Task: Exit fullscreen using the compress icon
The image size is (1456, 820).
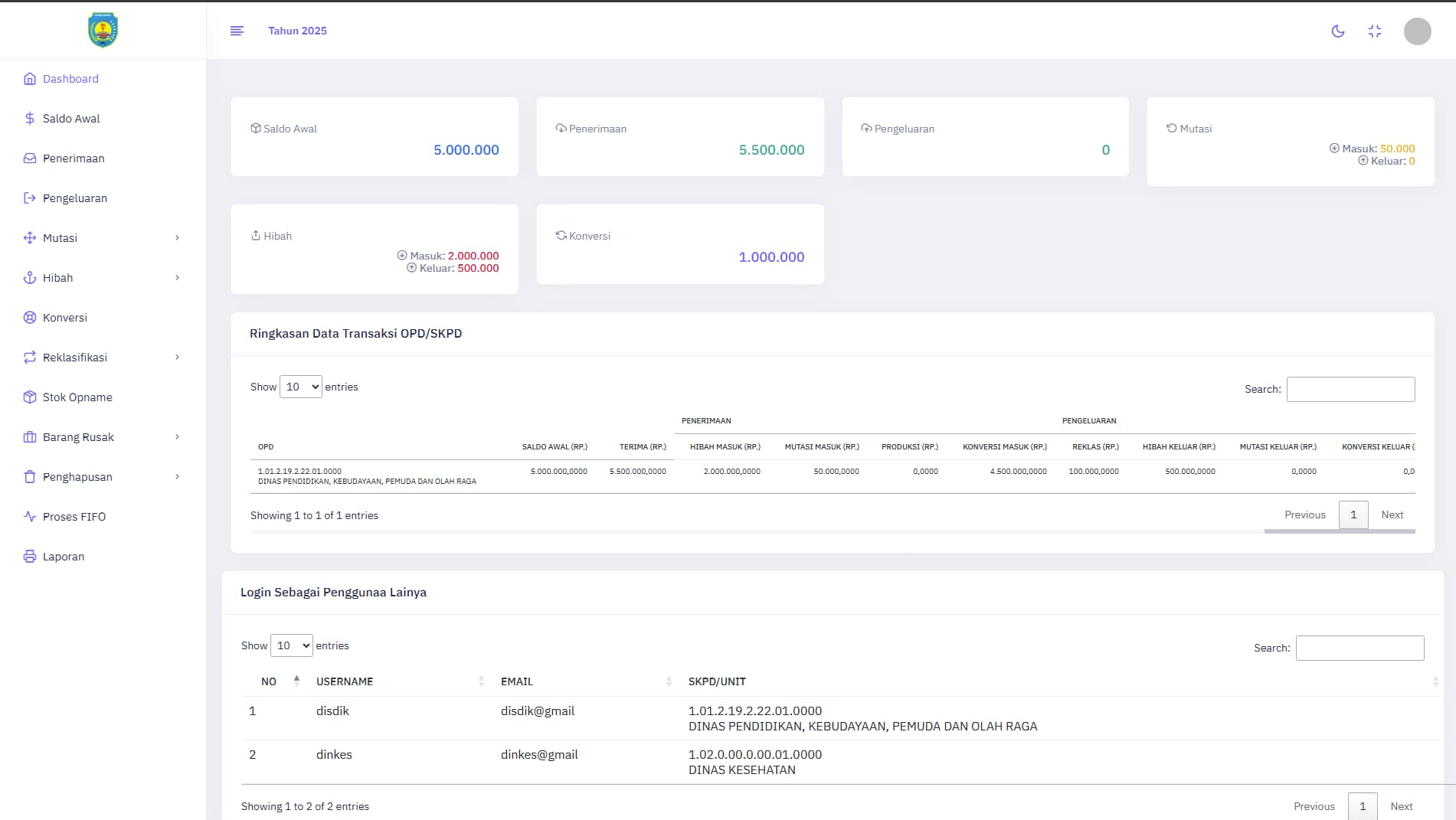Action: (x=1374, y=31)
